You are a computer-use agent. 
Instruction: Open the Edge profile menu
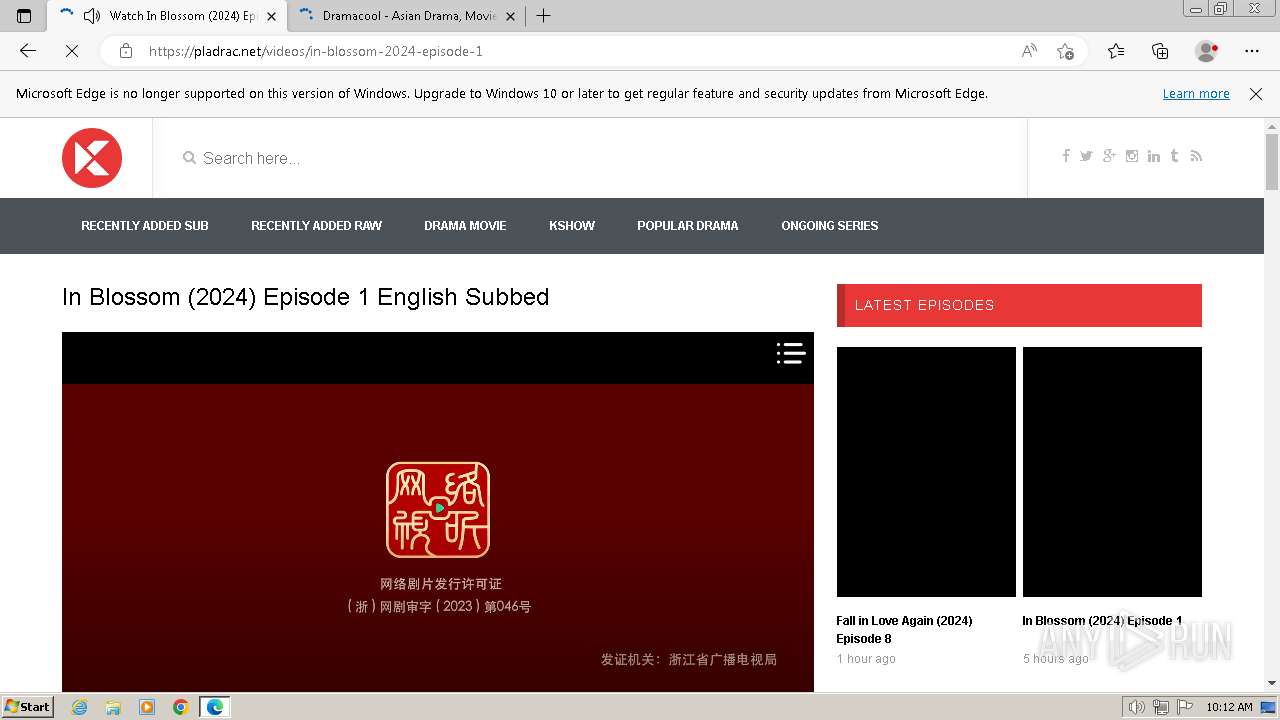click(x=1207, y=51)
